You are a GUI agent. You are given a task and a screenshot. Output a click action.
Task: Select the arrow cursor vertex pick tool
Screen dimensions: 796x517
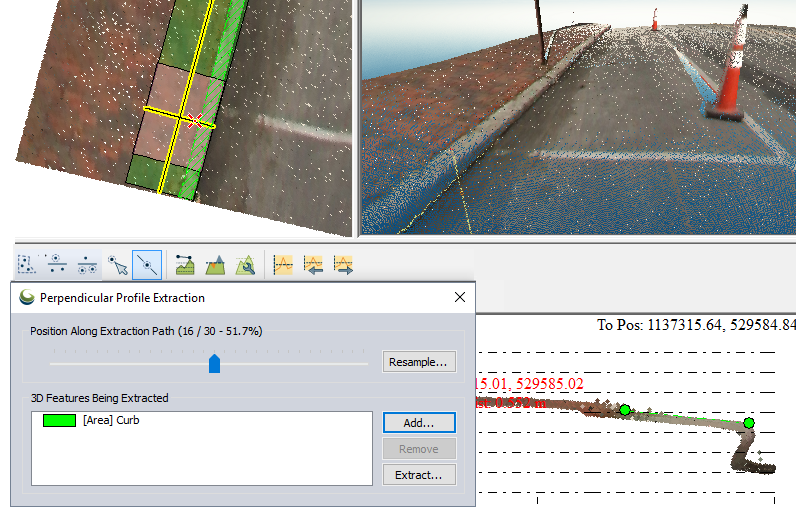click(118, 264)
